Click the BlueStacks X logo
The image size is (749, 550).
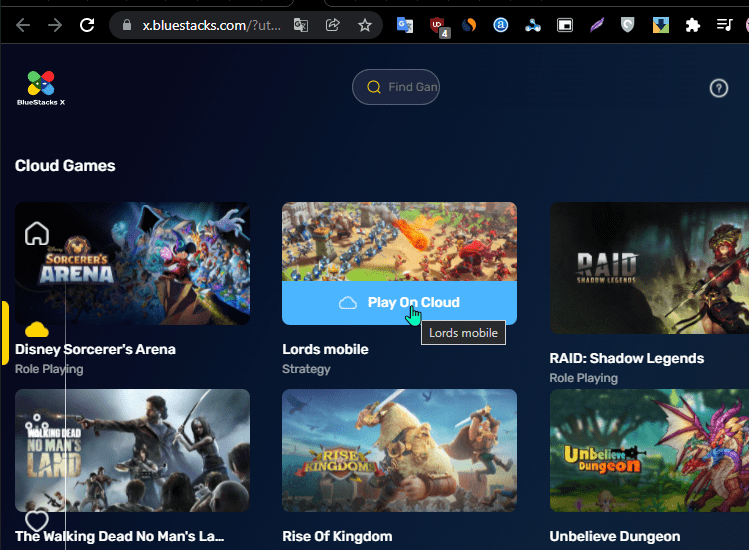(41, 88)
